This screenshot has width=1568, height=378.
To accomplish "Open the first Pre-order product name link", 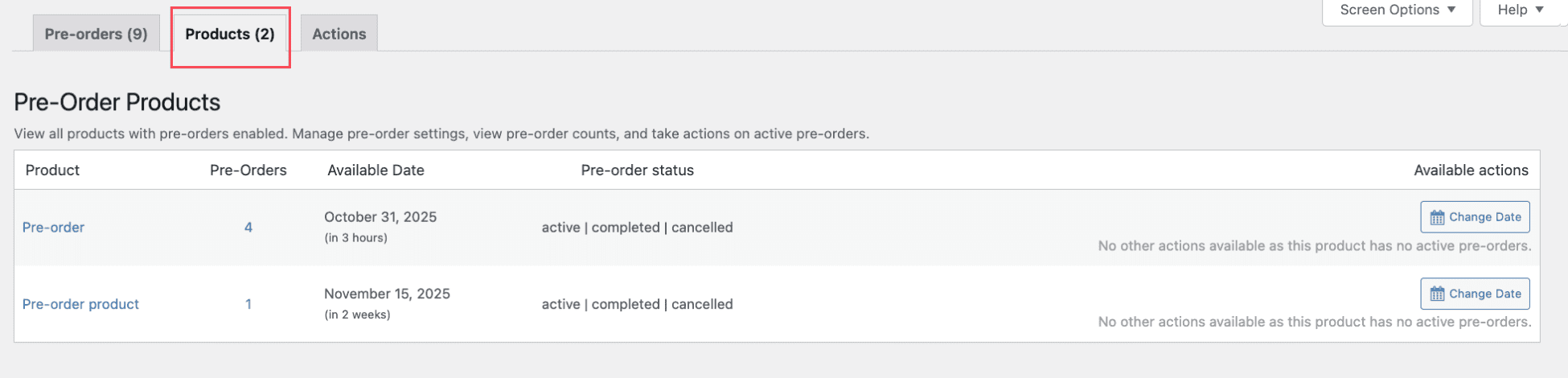I will tap(53, 228).
